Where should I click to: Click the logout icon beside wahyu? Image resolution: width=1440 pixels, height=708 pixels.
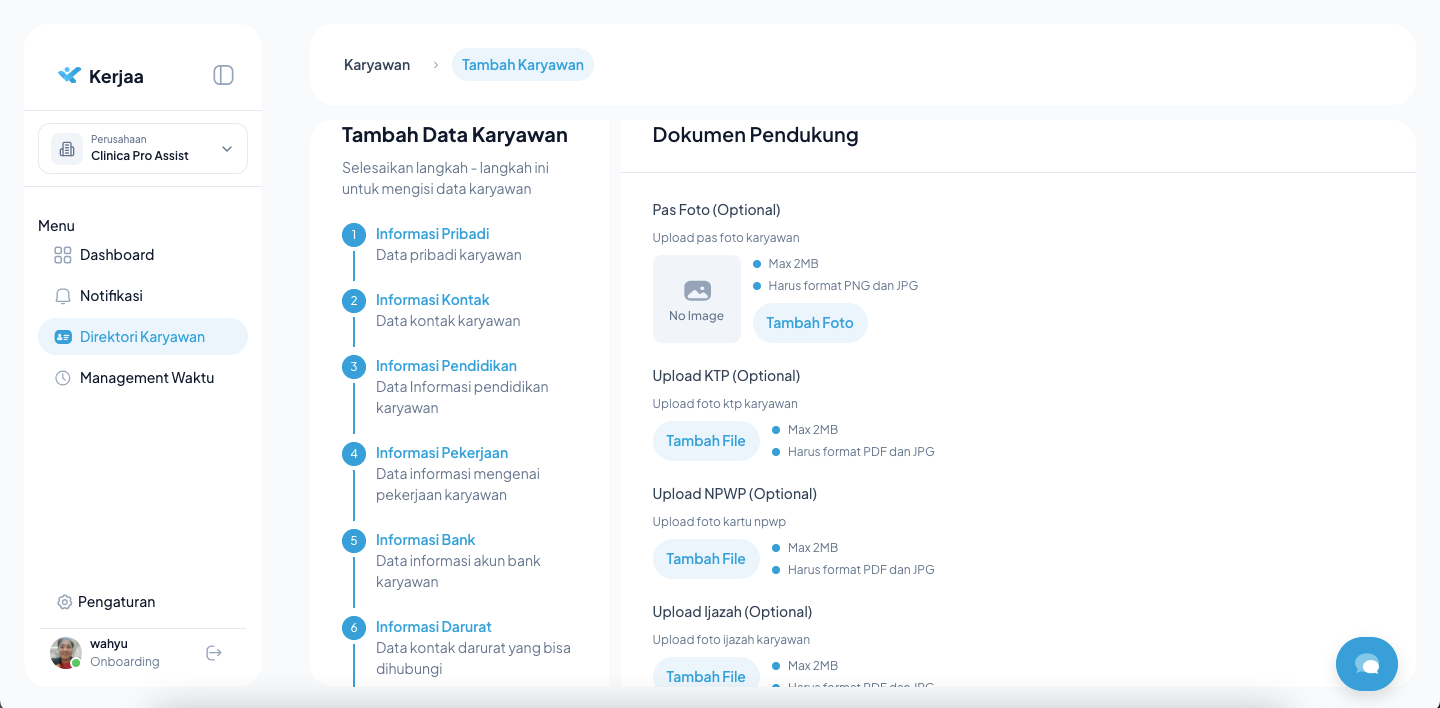(x=213, y=653)
